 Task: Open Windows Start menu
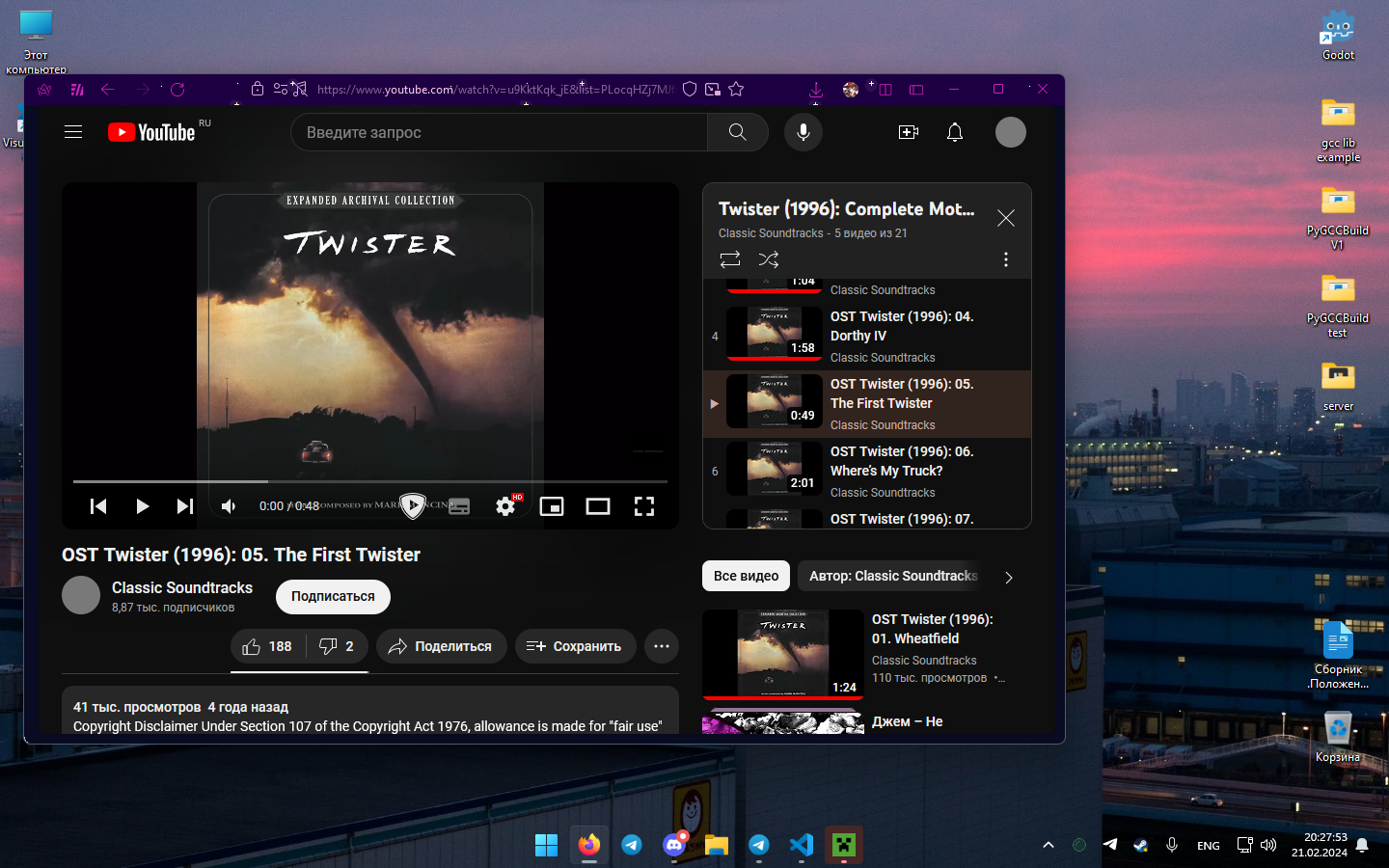click(x=546, y=845)
